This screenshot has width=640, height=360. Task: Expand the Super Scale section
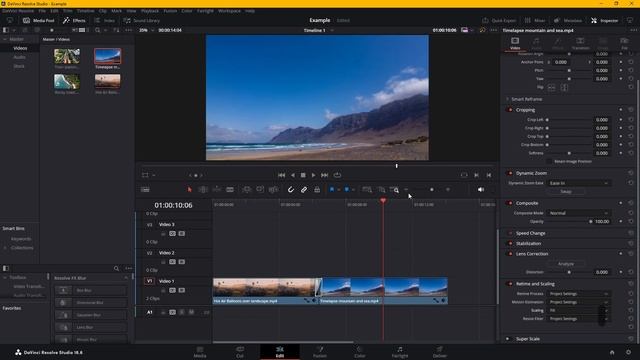527,339
